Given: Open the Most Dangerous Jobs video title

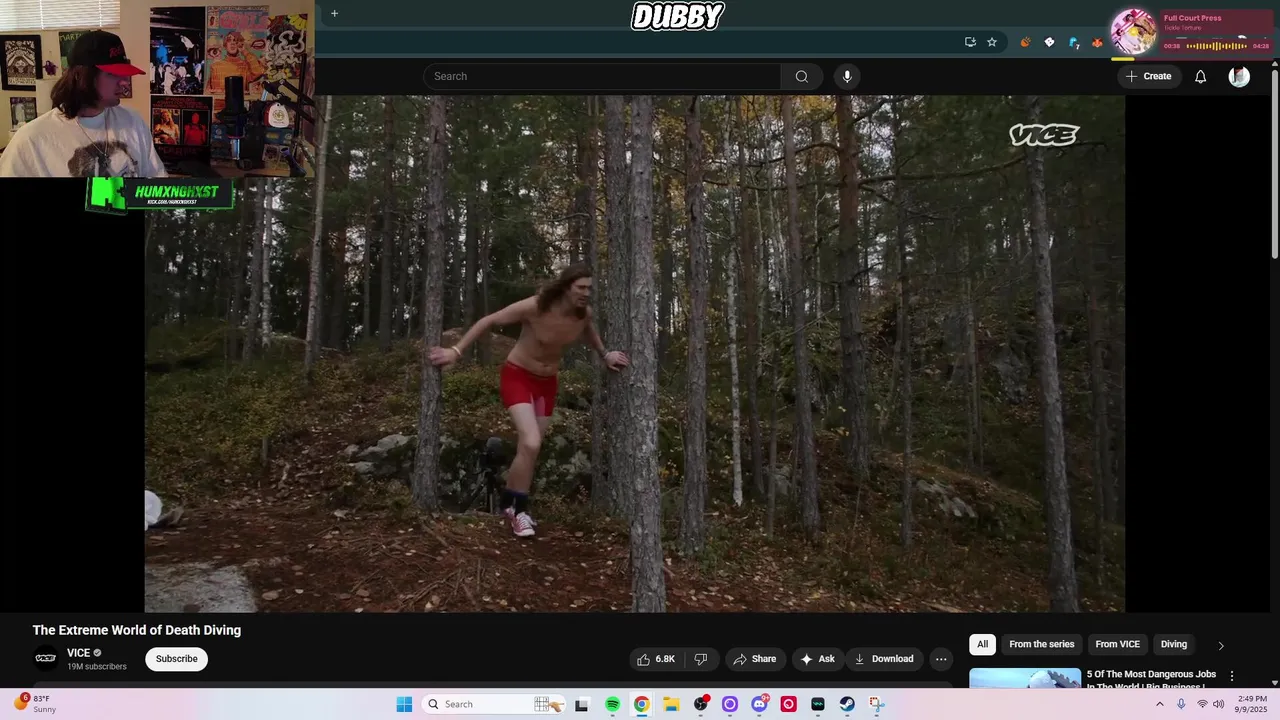Looking at the screenshot, I should (1151, 678).
